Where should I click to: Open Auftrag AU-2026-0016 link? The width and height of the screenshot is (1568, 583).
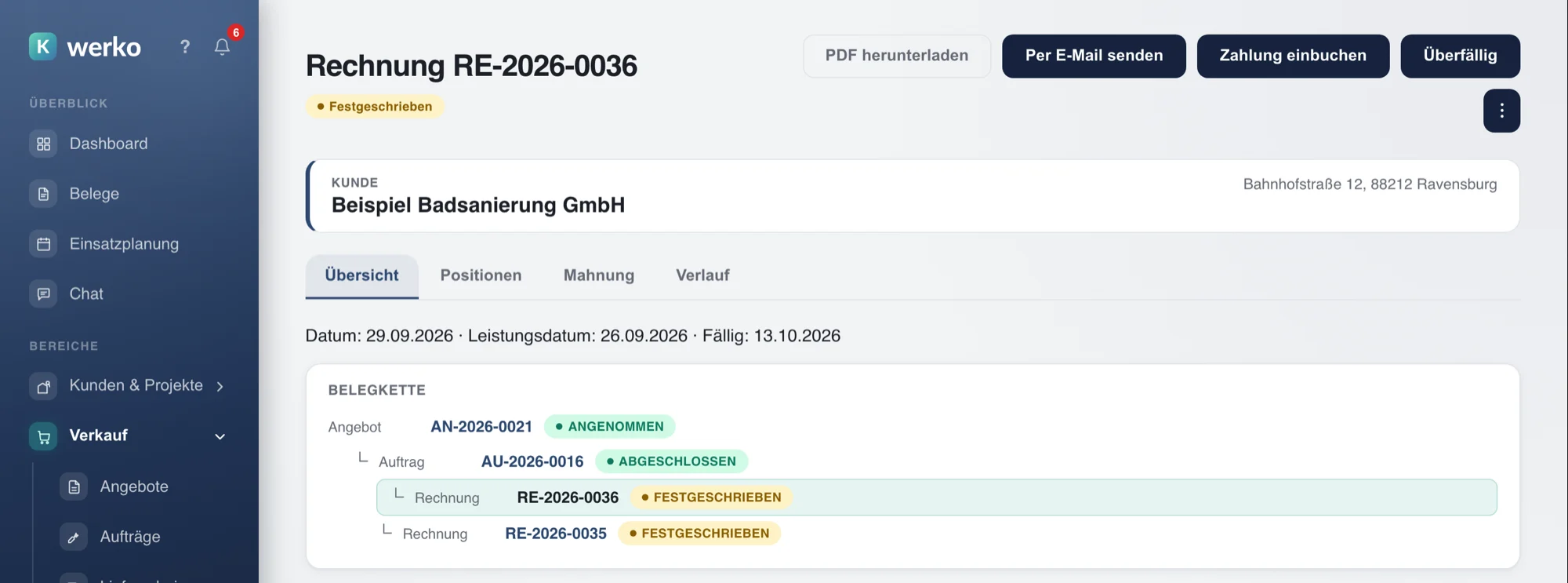tap(532, 461)
